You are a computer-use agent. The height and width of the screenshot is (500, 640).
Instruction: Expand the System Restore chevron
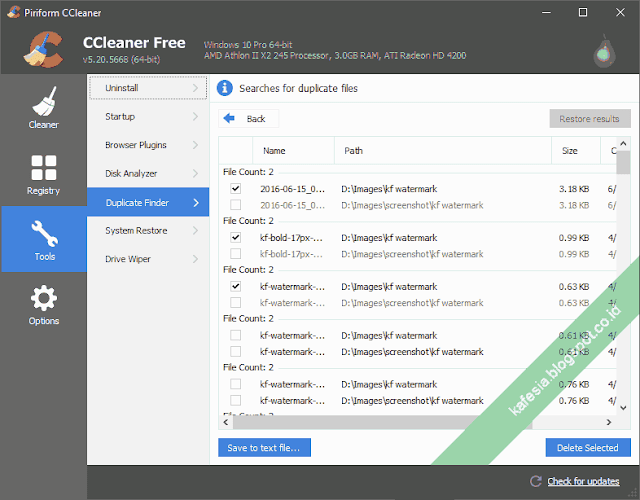196,231
